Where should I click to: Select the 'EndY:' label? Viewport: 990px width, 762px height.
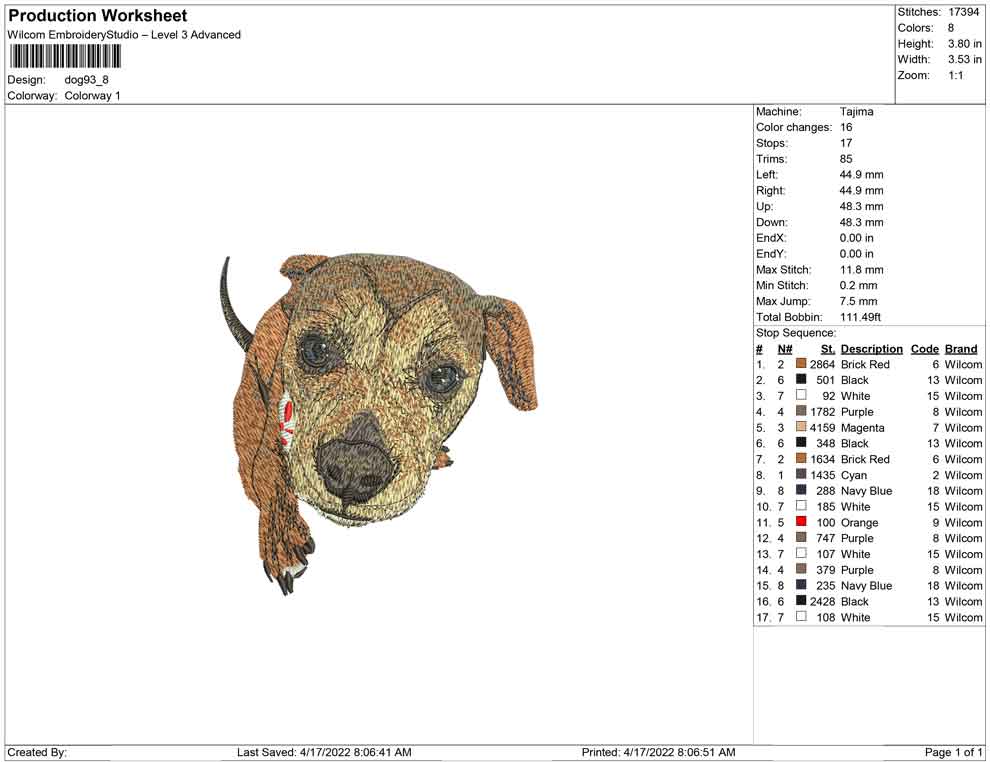point(770,254)
